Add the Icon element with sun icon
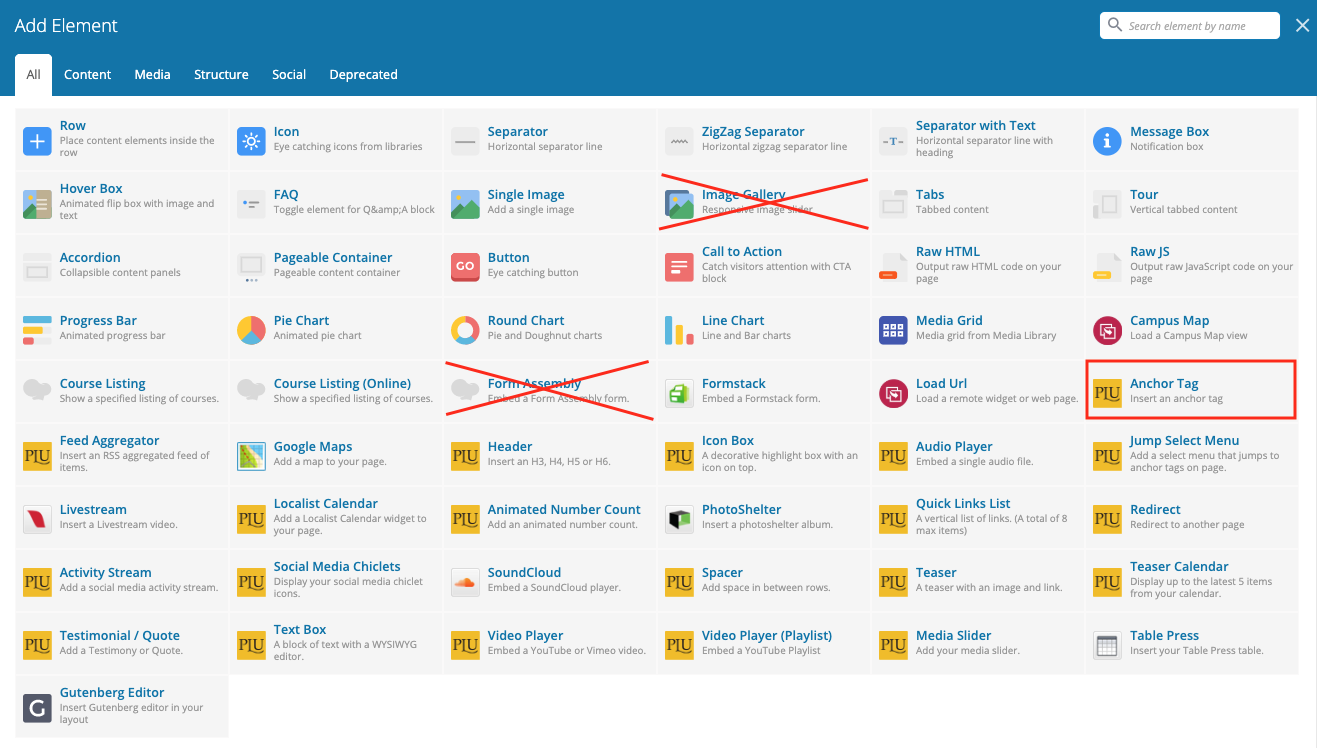The width and height of the screenshot is (1317, 748). pyautogui.click(x=251, y=141)
